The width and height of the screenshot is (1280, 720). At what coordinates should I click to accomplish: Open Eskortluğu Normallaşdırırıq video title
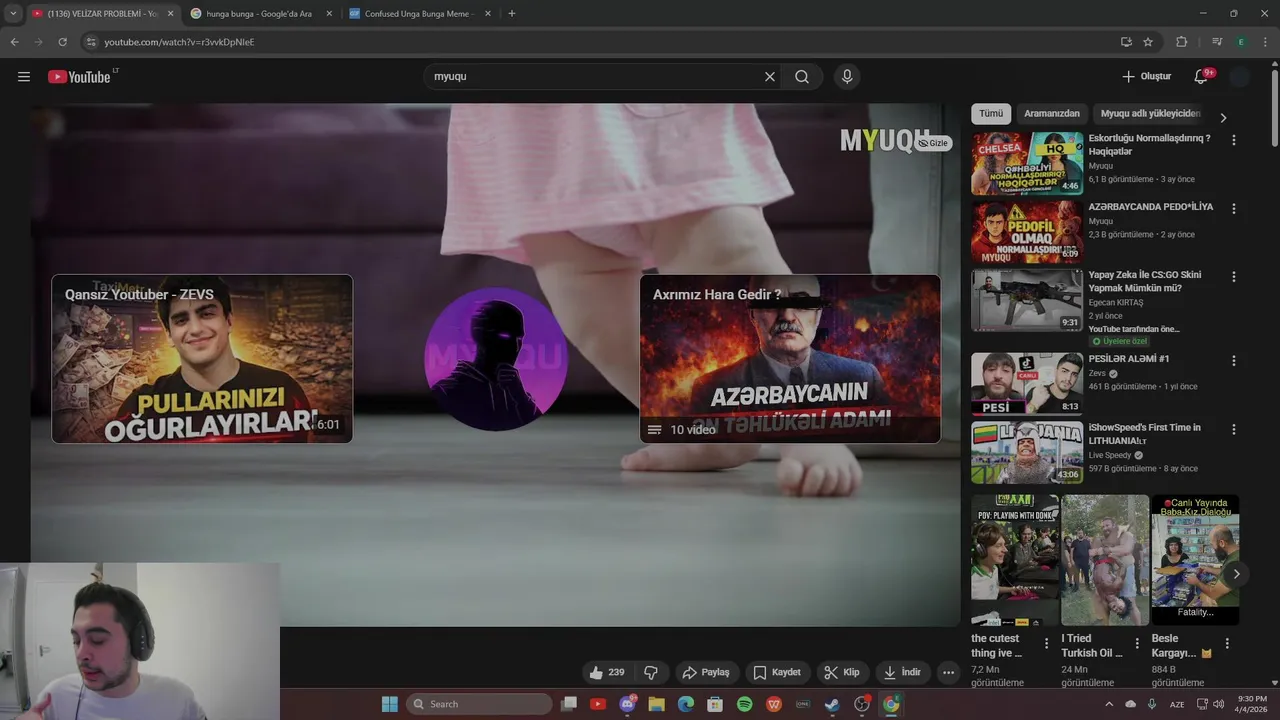click(1150, 145)
